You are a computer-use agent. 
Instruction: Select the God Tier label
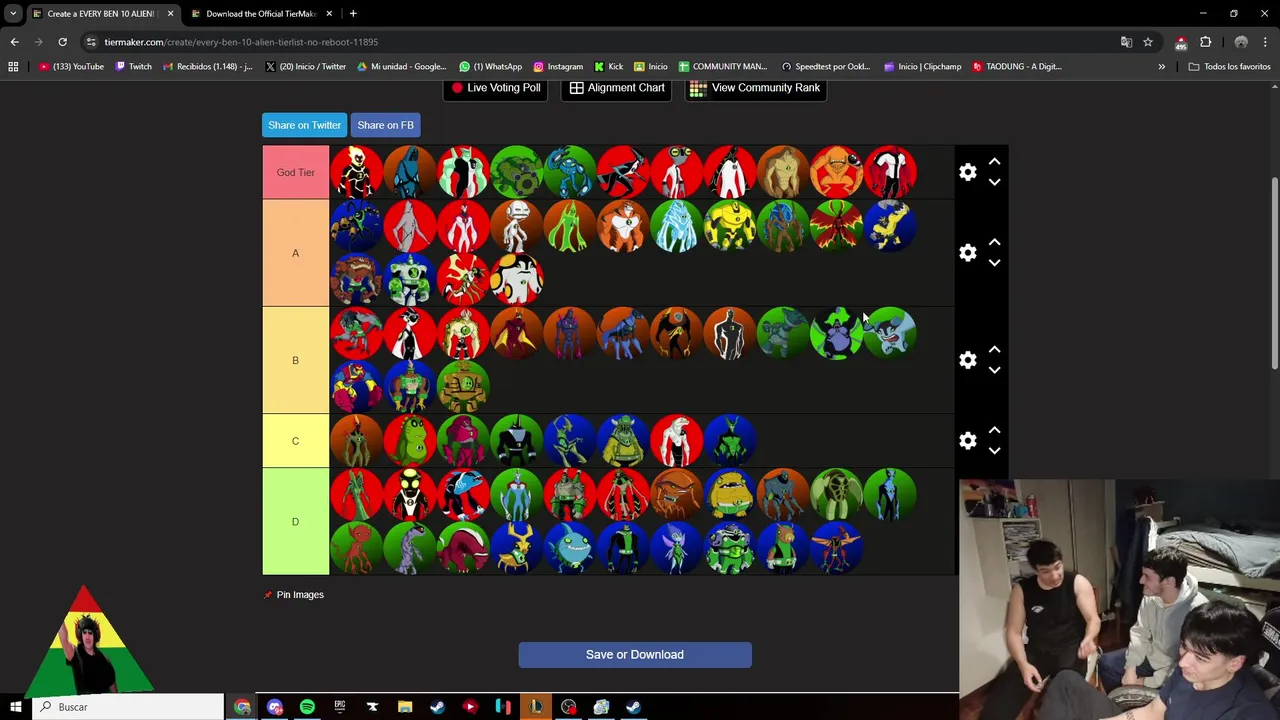(295, 172)
